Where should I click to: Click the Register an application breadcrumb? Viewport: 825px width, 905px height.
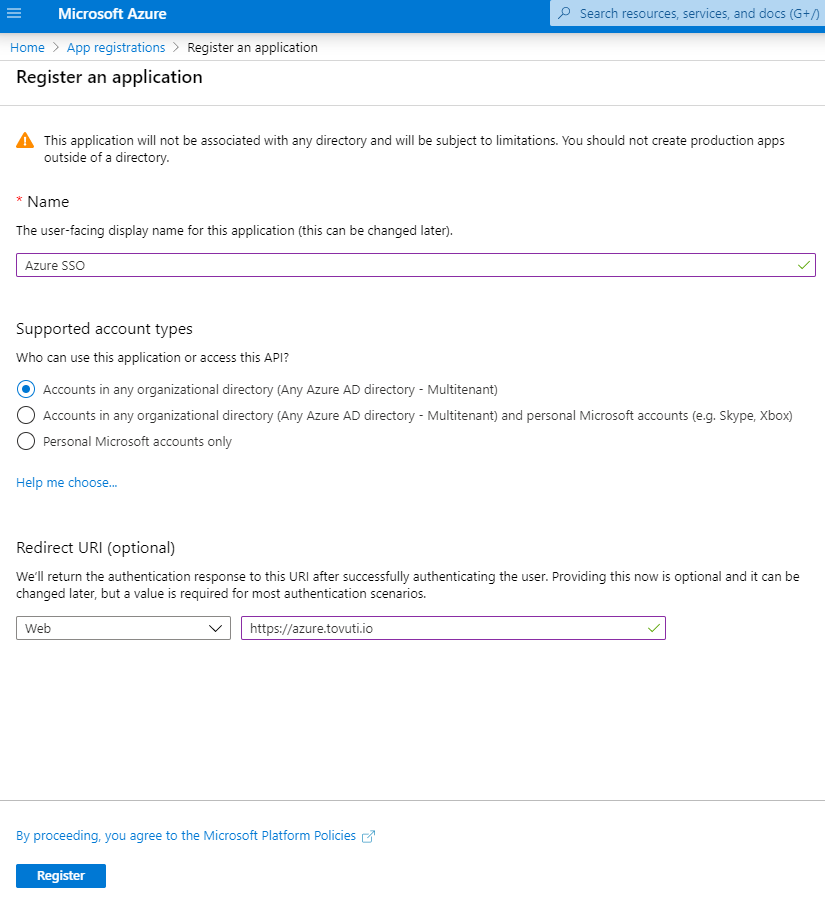pyautogui.click(x=252, y=47)
